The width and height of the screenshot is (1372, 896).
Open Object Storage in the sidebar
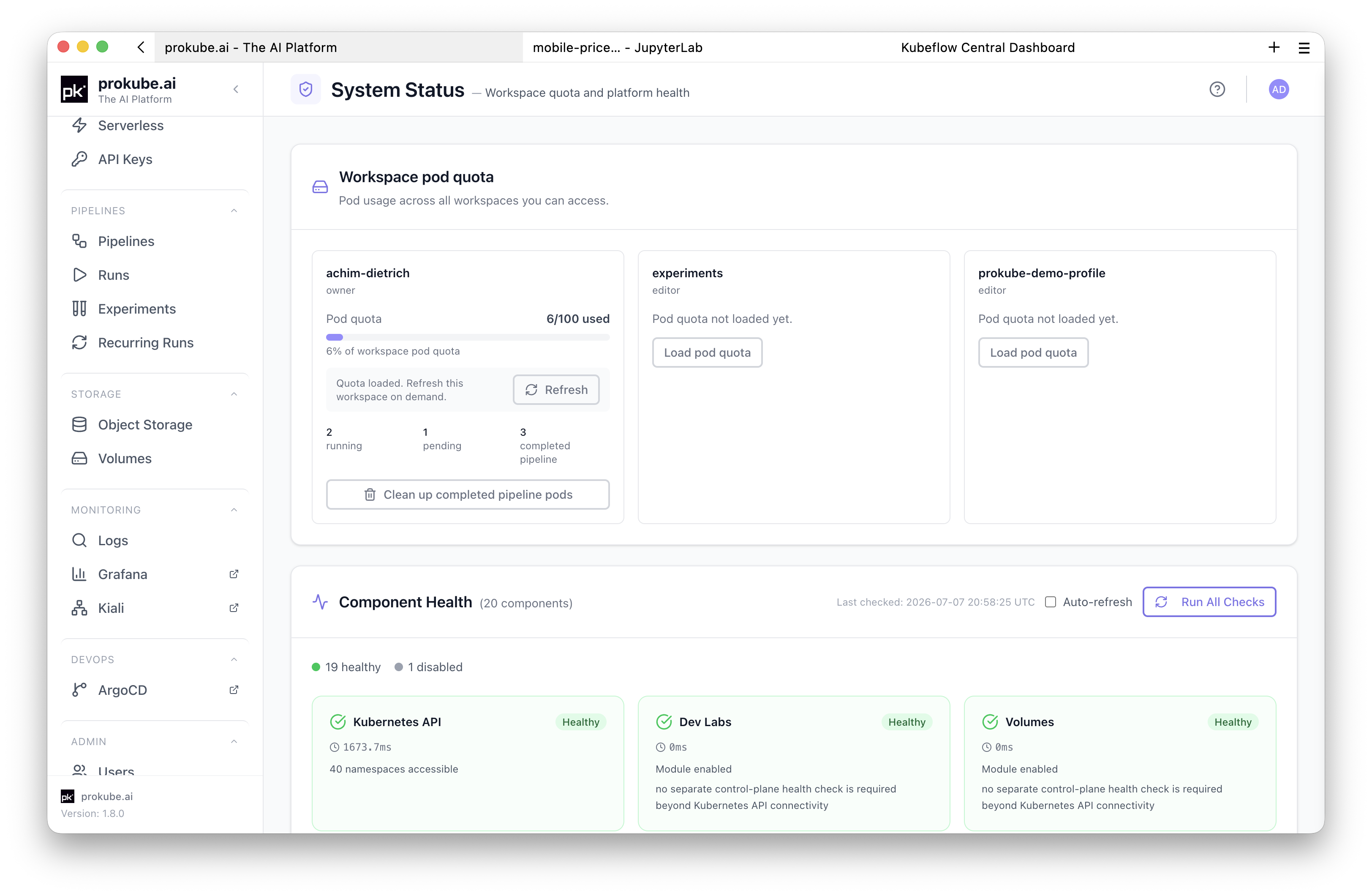[154, 424]
